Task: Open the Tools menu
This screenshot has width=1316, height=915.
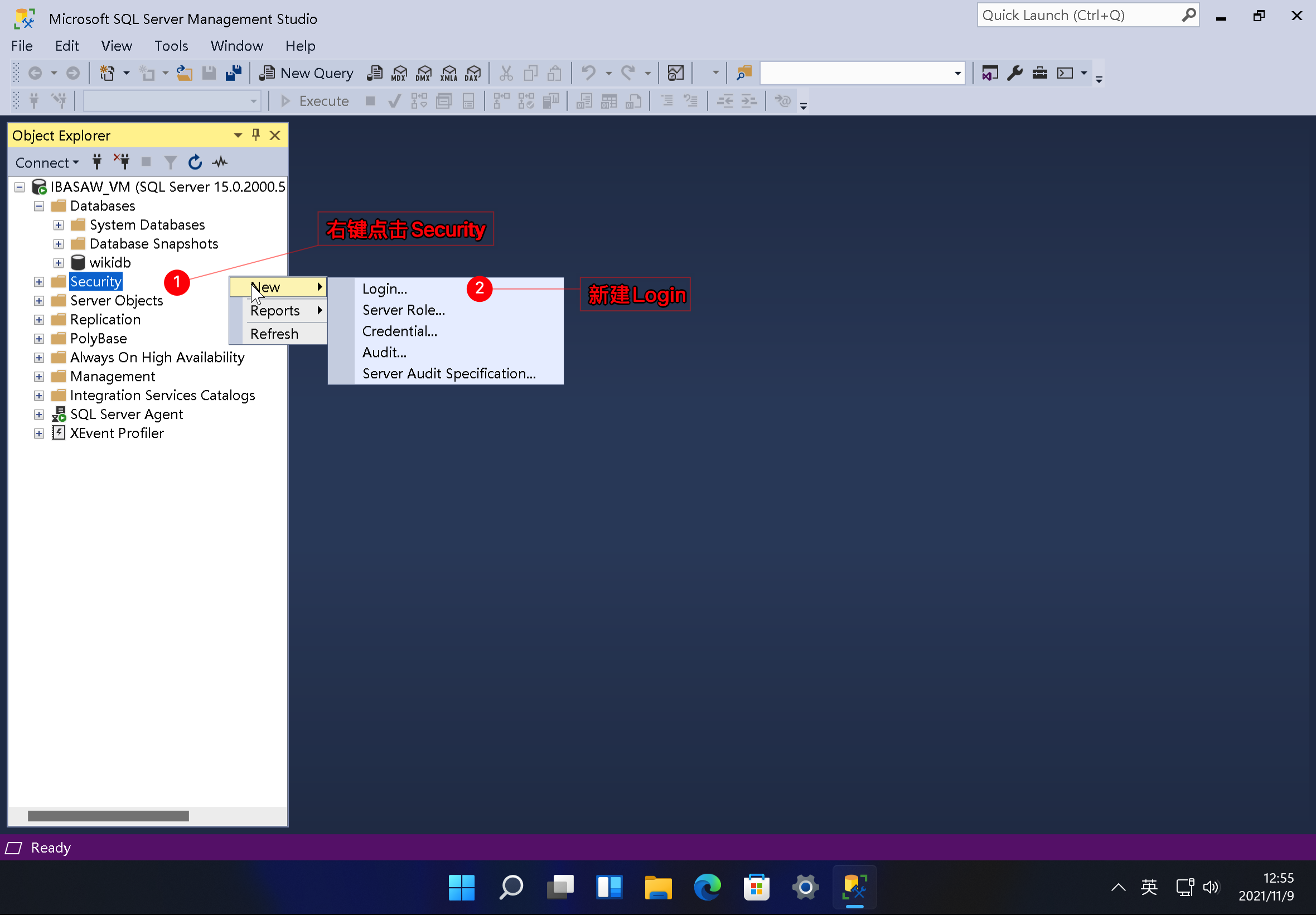Action: click(x=171, y=46)
